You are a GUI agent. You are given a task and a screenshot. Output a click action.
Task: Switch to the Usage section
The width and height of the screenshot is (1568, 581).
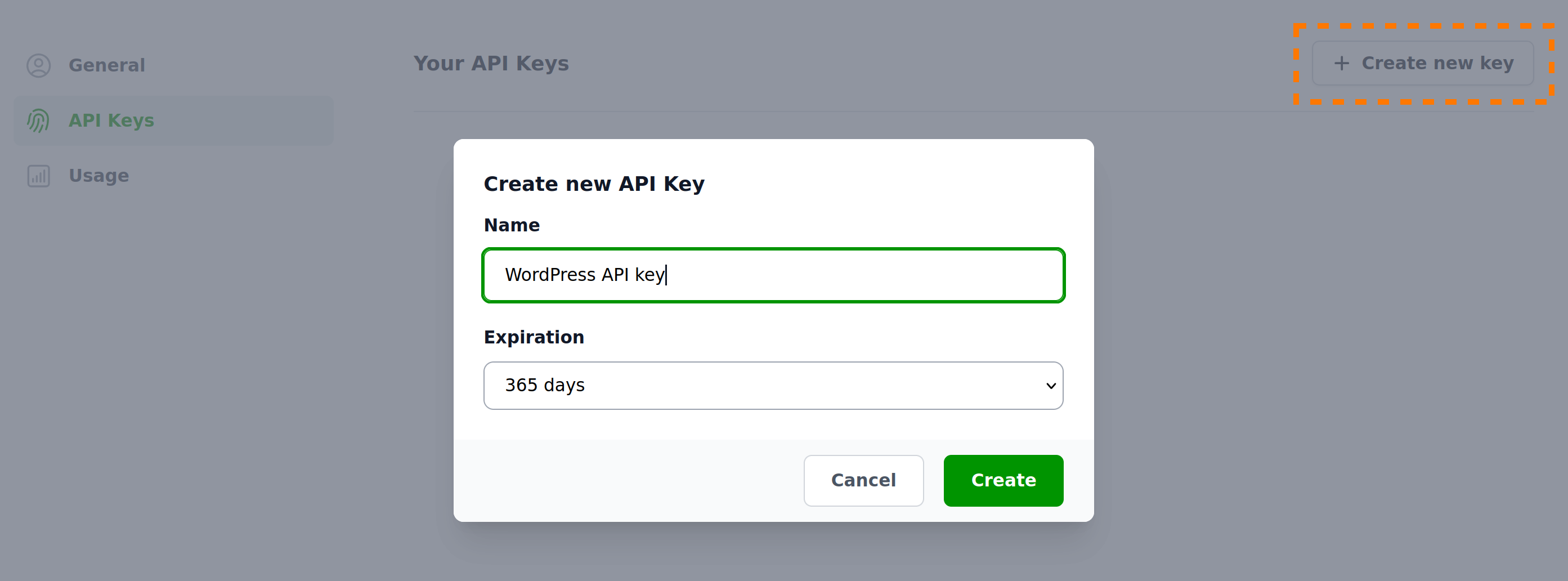coord(98,176)
